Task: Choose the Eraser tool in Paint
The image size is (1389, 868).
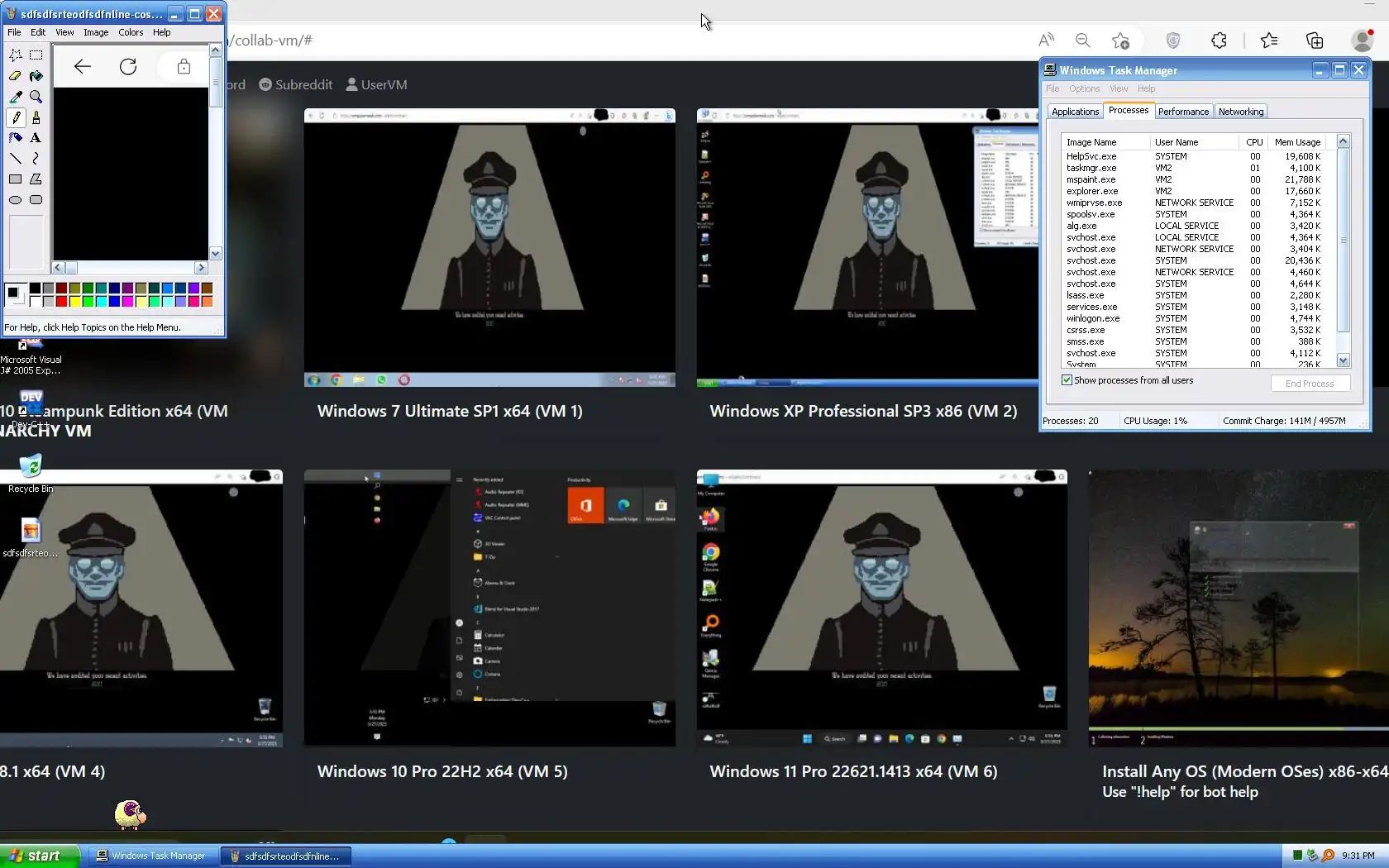Action: click(16, 76)
